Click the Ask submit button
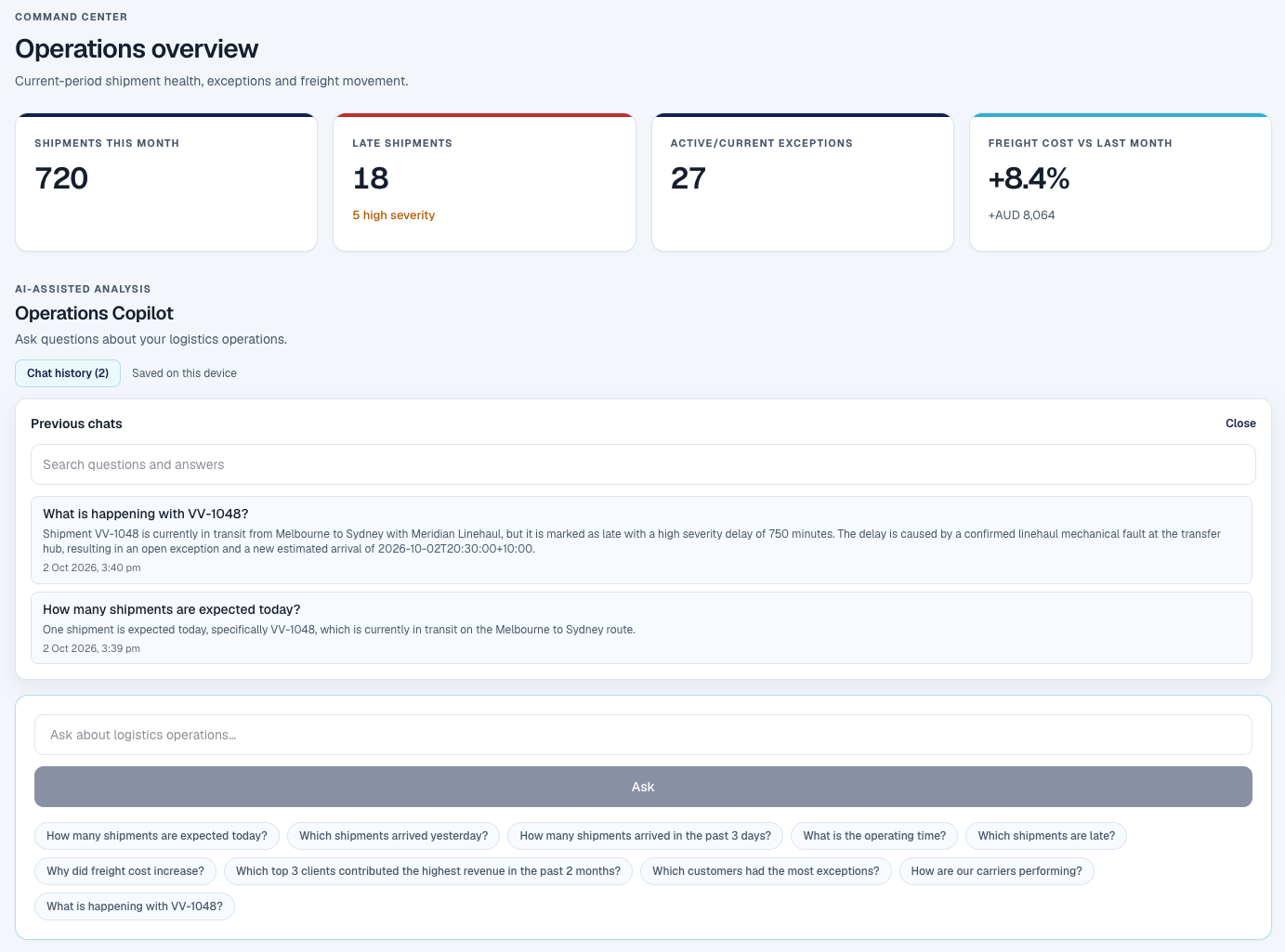Screen dimensions: 1285x952 tap(643, 787)
